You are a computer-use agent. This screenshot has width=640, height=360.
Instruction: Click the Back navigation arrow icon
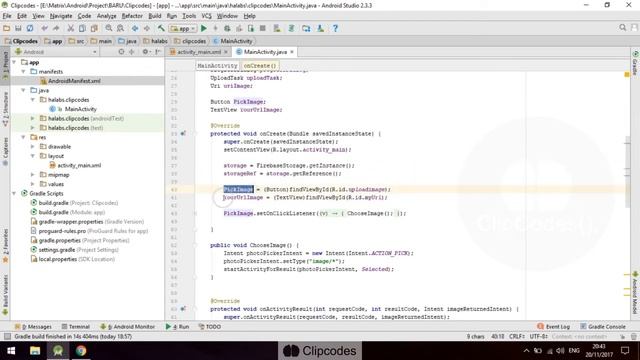tap(135, 28)
